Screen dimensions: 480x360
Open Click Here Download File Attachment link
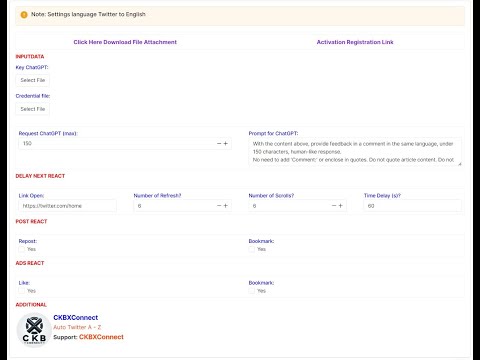[x=125, y=42]
